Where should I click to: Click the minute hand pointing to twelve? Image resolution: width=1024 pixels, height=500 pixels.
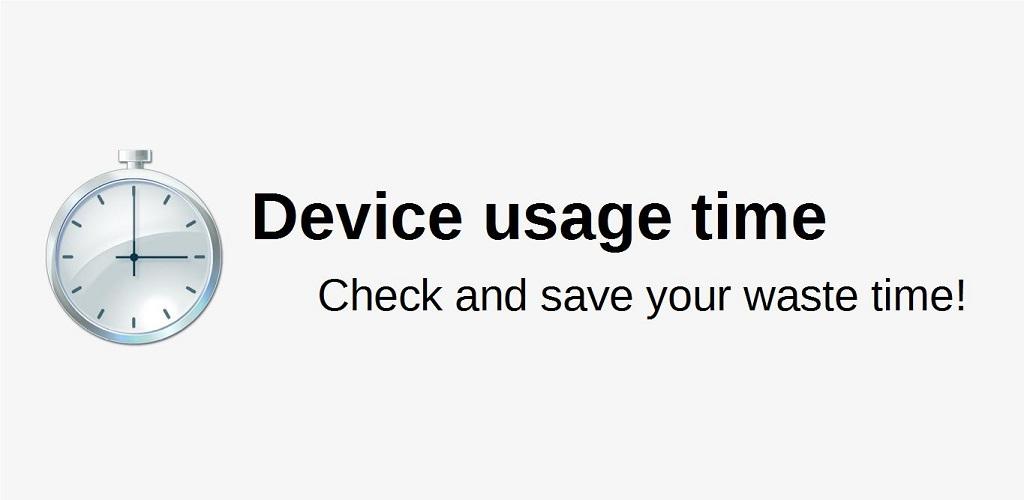(x=134, y=221)
